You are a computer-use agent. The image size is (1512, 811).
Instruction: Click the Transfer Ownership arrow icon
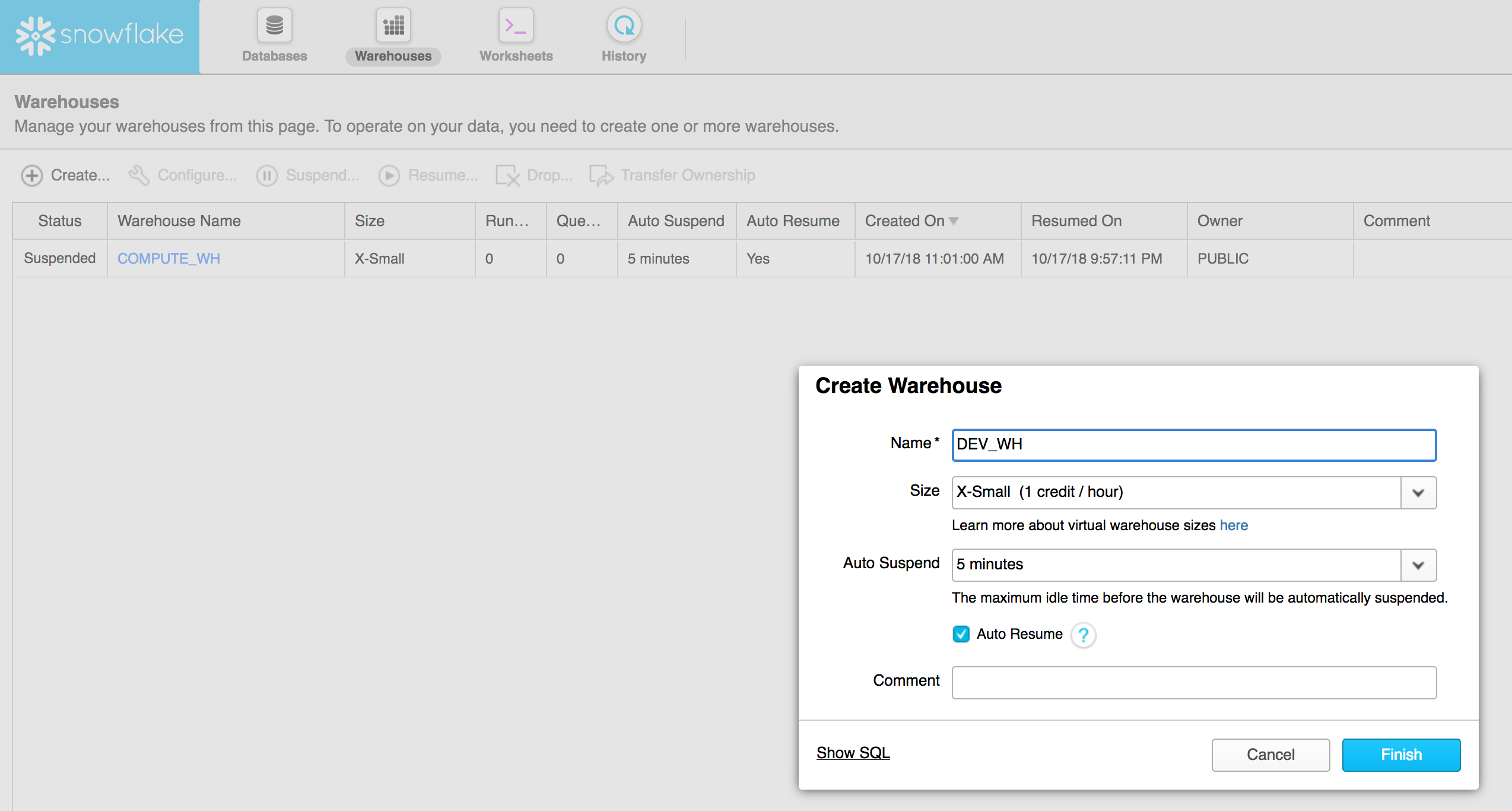(601, 176)
